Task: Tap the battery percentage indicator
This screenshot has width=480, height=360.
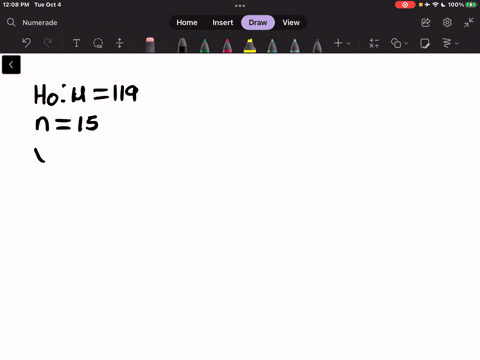Action: point(456,5)
